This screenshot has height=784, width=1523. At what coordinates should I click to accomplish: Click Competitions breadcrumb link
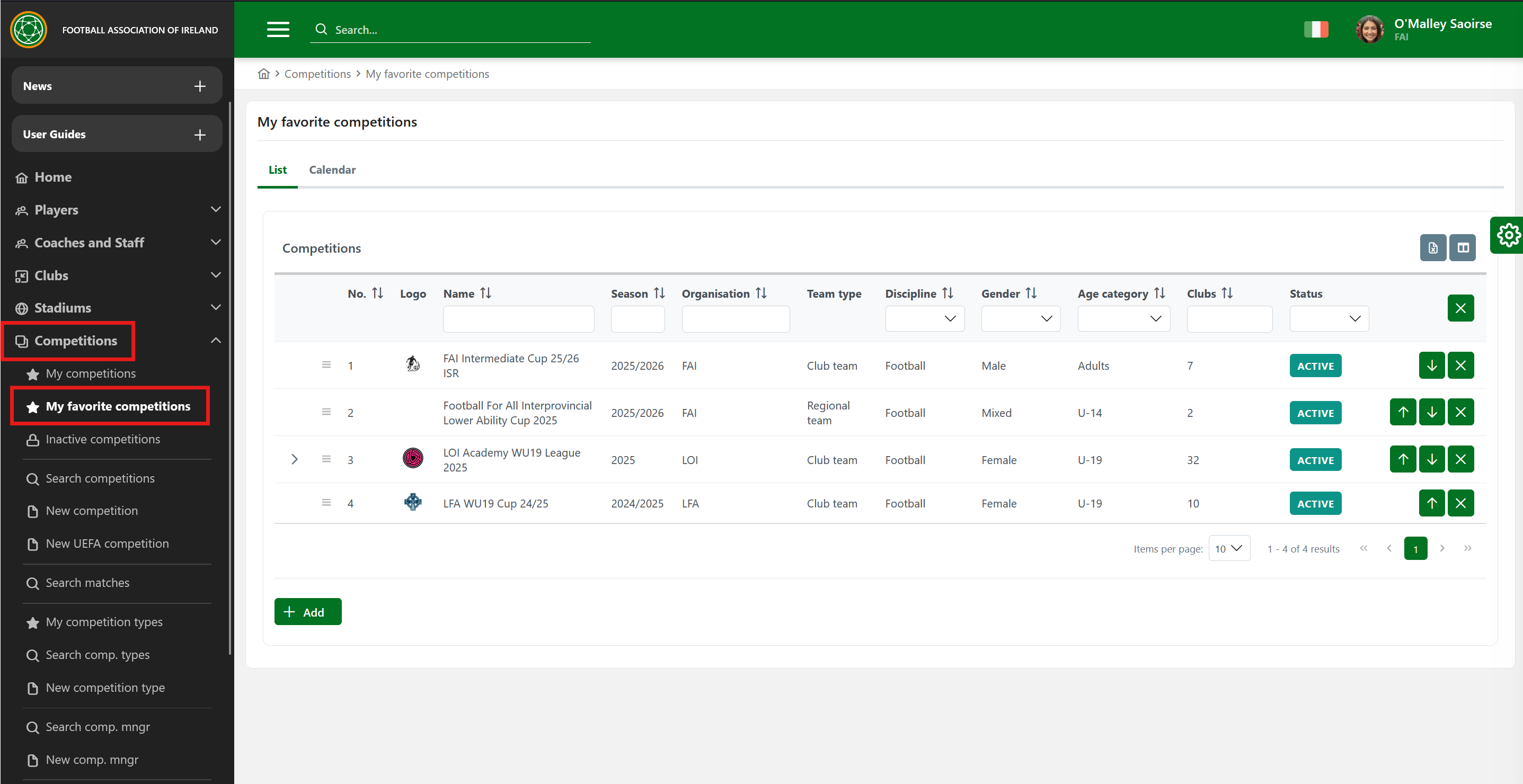[317, 74]
